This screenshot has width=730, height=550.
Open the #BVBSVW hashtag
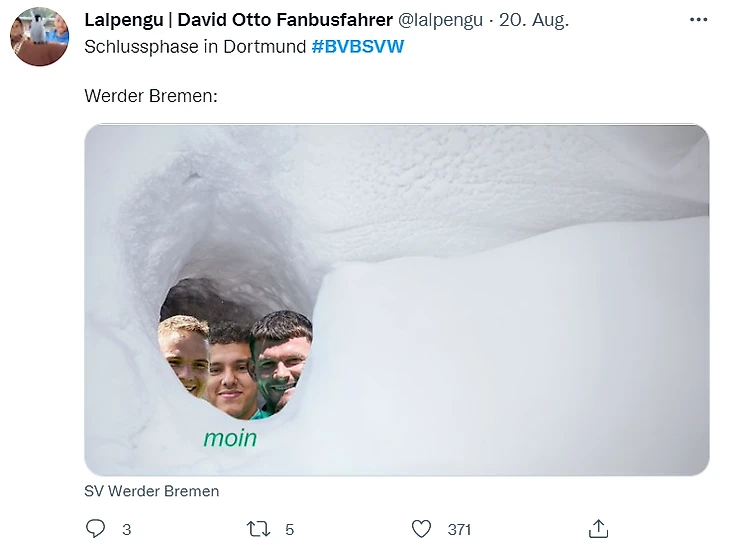358,47
